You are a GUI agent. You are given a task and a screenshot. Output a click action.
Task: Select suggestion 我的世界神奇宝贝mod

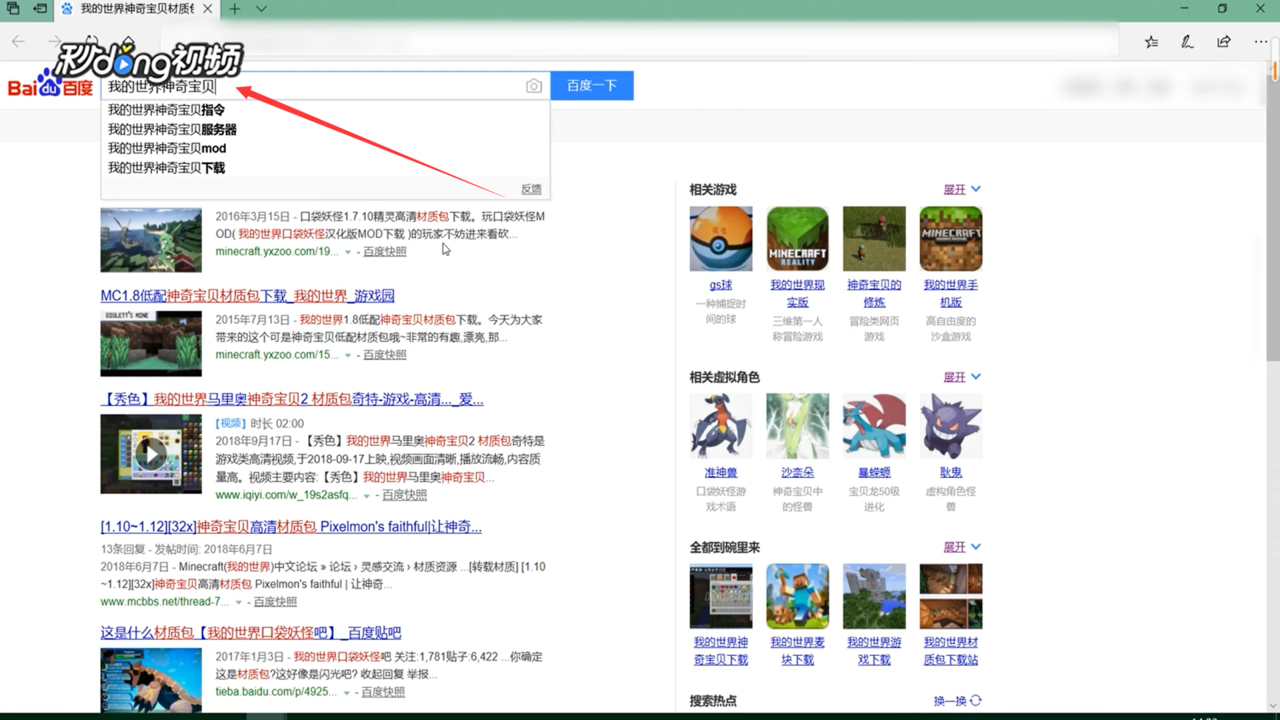[x=325, y=148]
